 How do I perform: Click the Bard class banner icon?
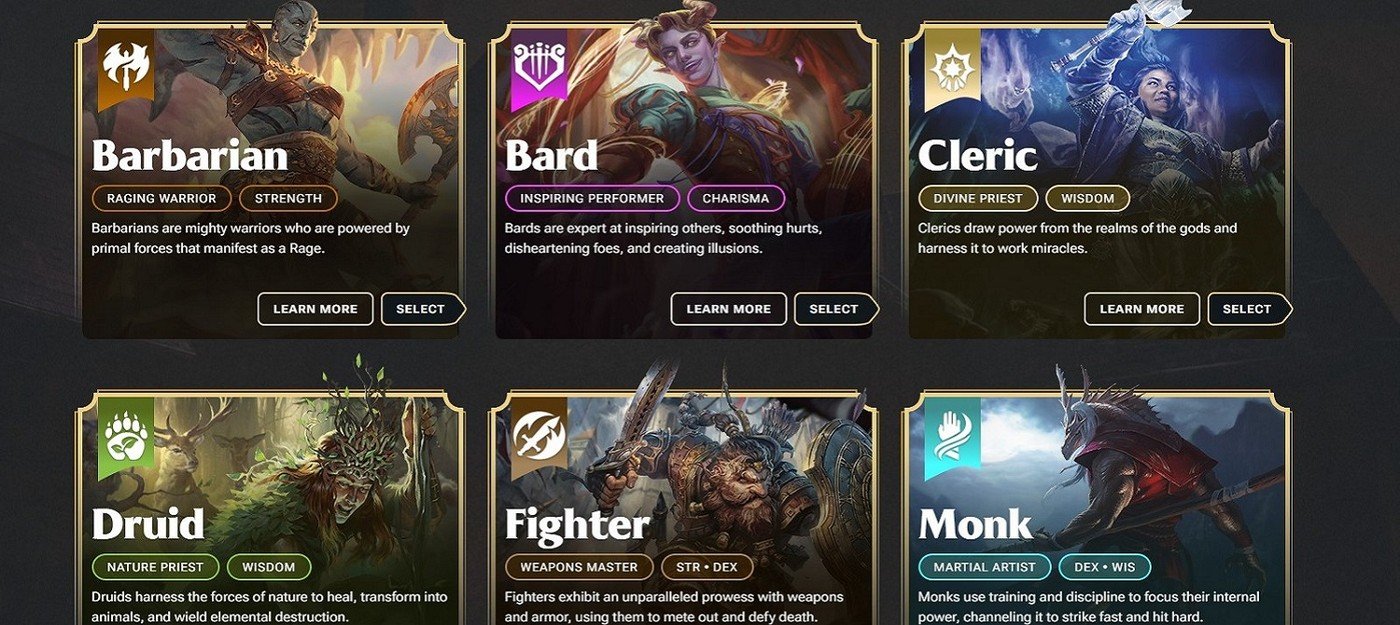click(x=538, y=68)
